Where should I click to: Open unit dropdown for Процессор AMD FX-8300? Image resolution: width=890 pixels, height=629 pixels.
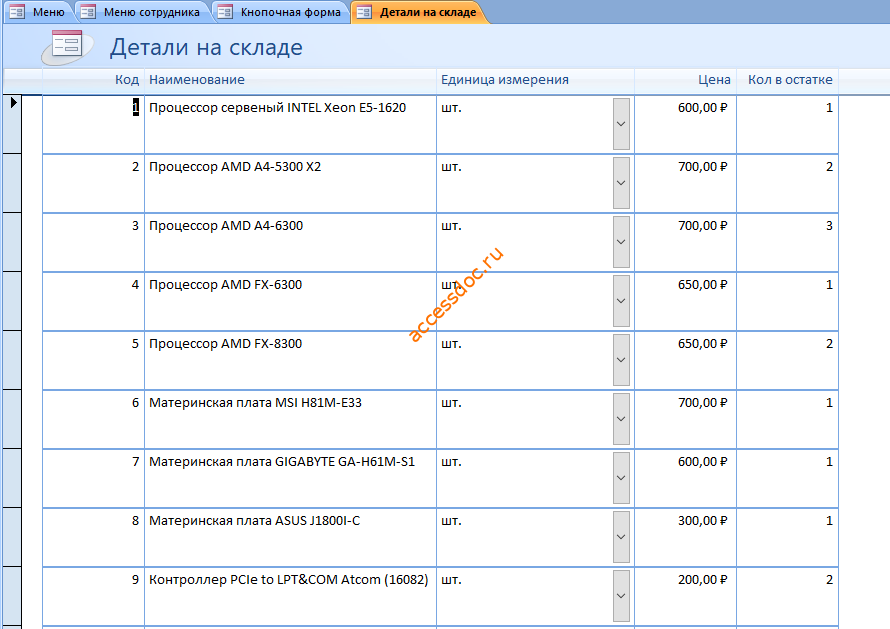(621, 360)
